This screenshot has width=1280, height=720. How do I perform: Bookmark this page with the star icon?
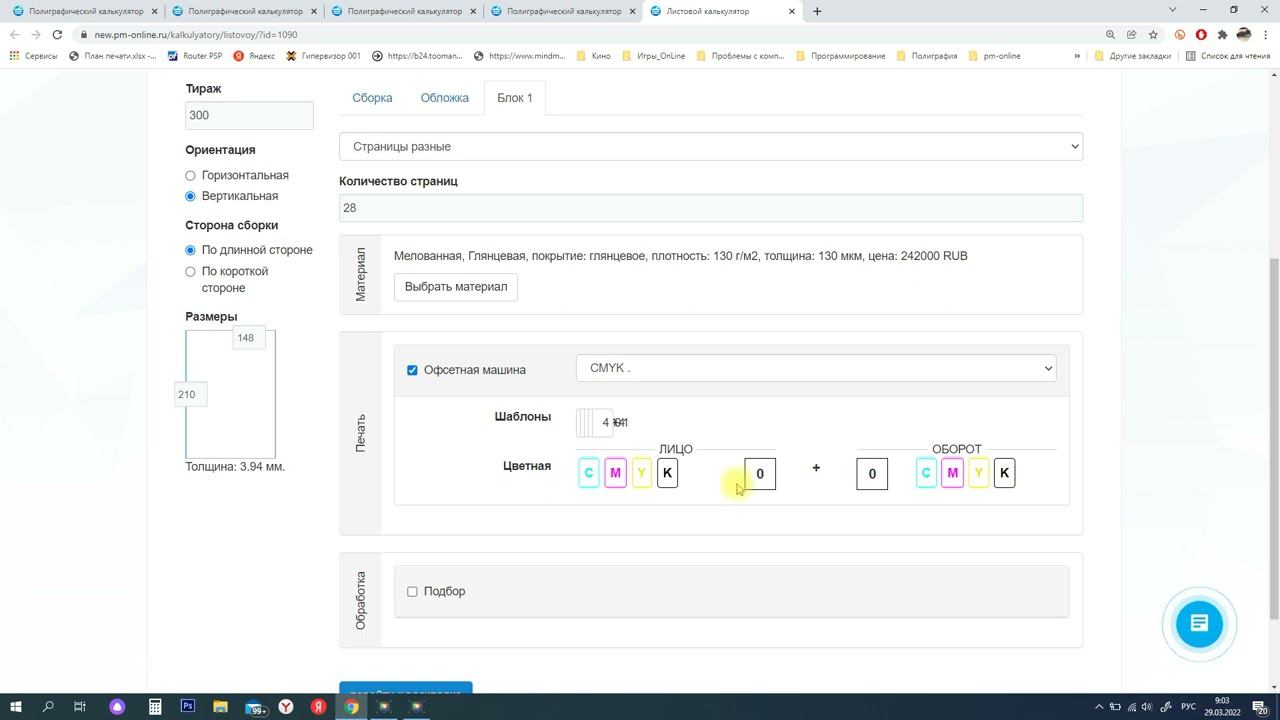pyautogui.click(x=1153, y=34)
